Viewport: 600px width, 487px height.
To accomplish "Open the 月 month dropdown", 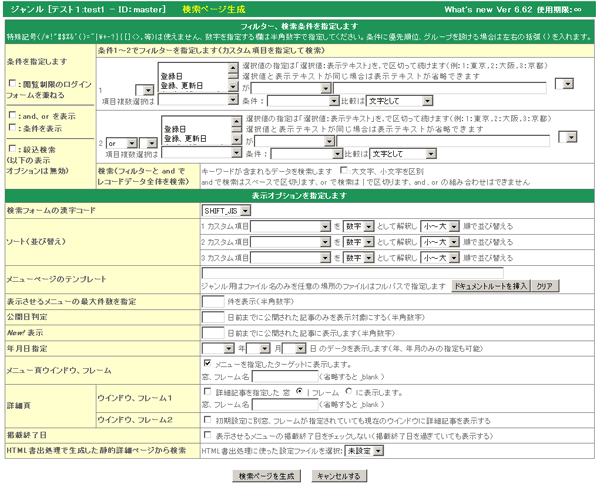I will tap(259, 349).
